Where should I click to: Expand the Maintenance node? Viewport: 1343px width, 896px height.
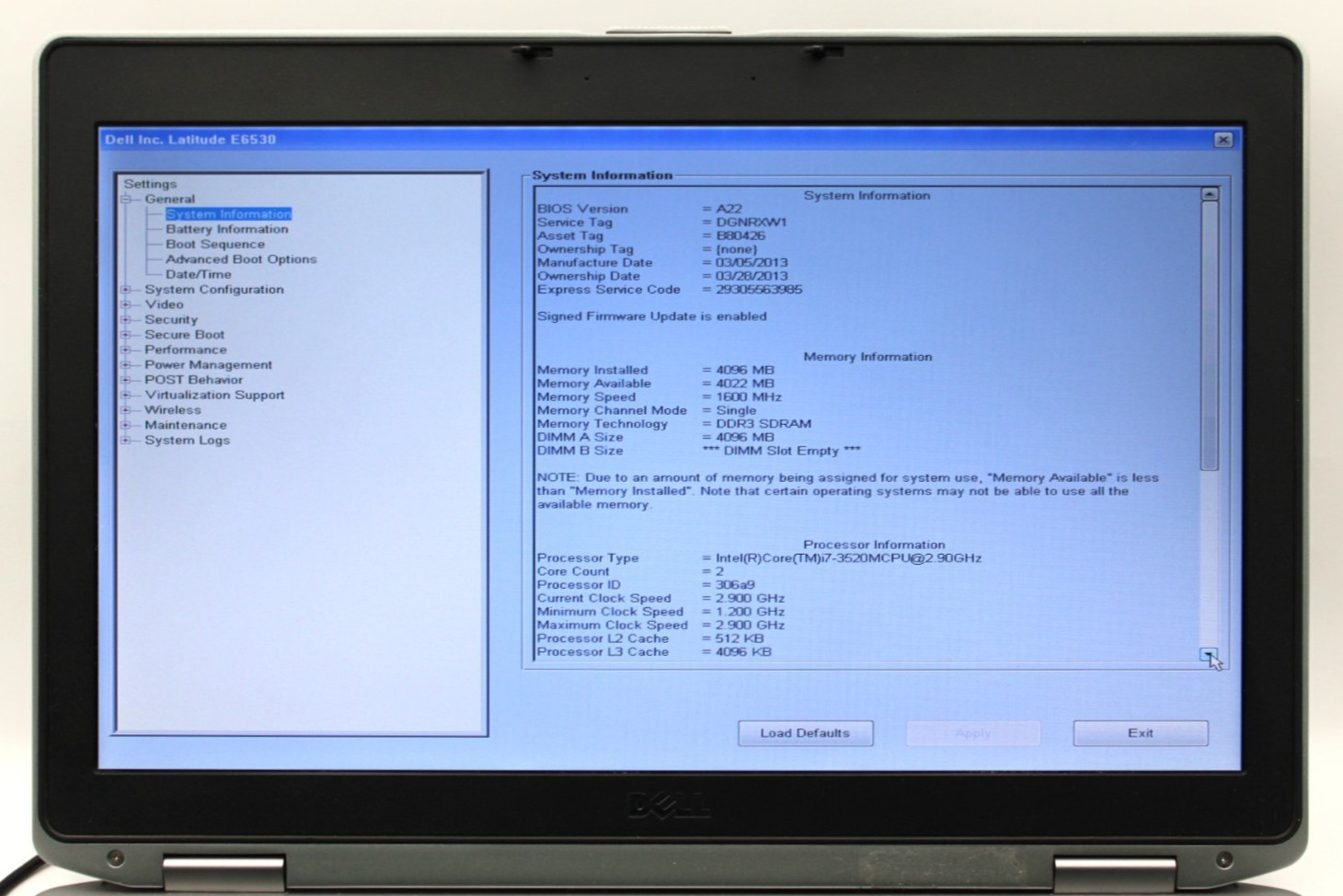pos(126,426)
